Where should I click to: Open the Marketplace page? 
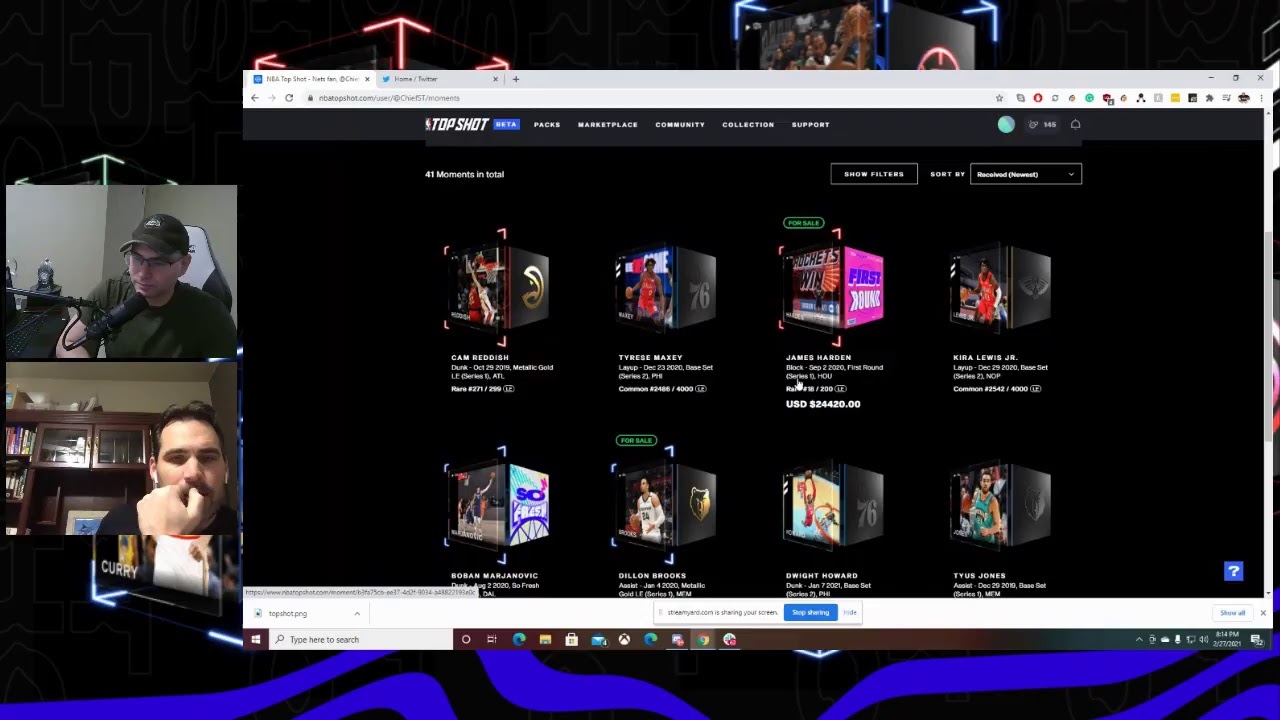607,125
